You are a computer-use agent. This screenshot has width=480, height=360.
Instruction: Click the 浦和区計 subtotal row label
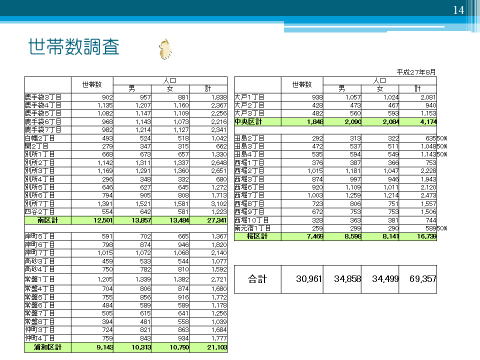point(48,347)
